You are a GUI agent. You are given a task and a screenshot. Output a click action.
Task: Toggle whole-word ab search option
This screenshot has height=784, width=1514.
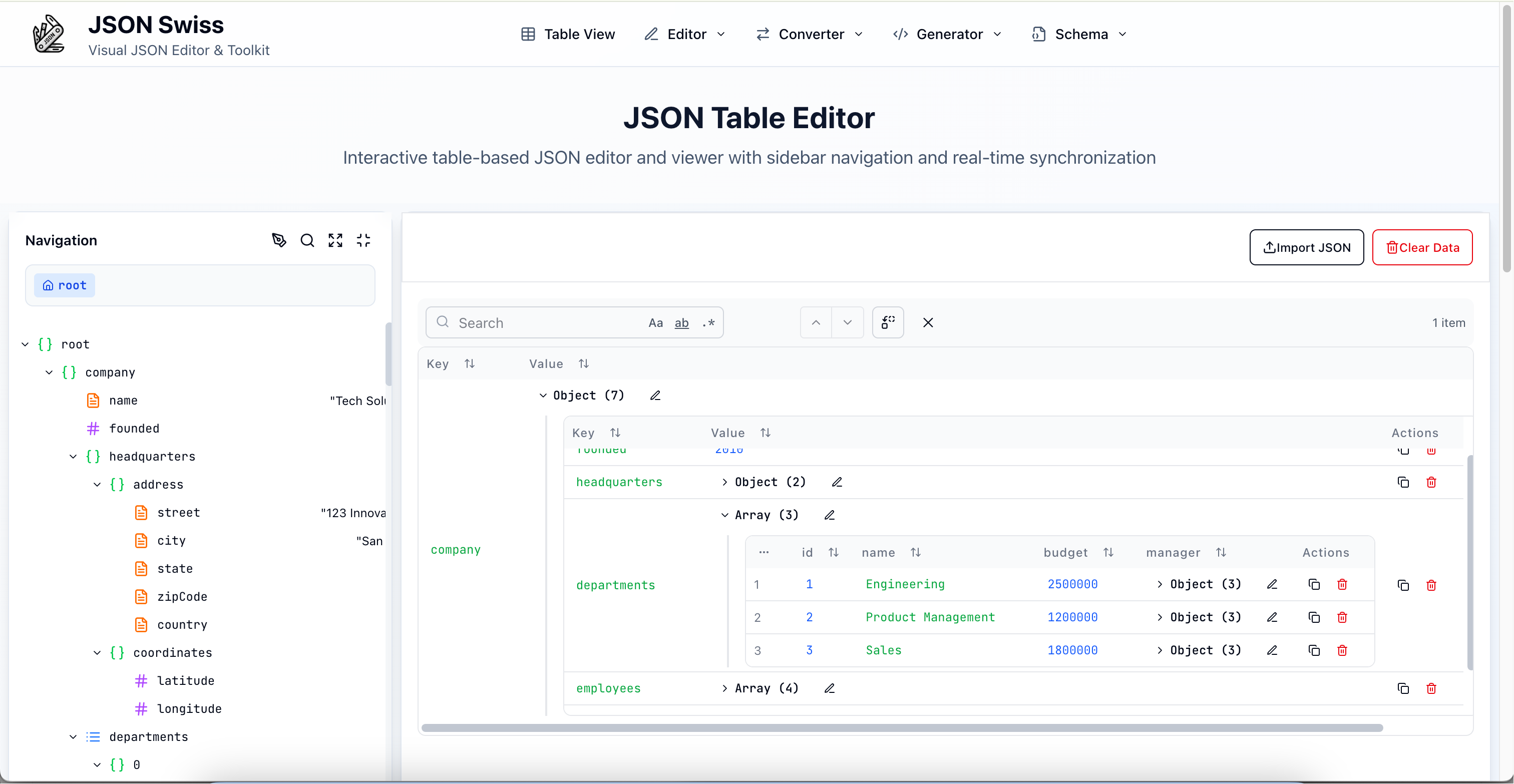click(x=681, y=322)
